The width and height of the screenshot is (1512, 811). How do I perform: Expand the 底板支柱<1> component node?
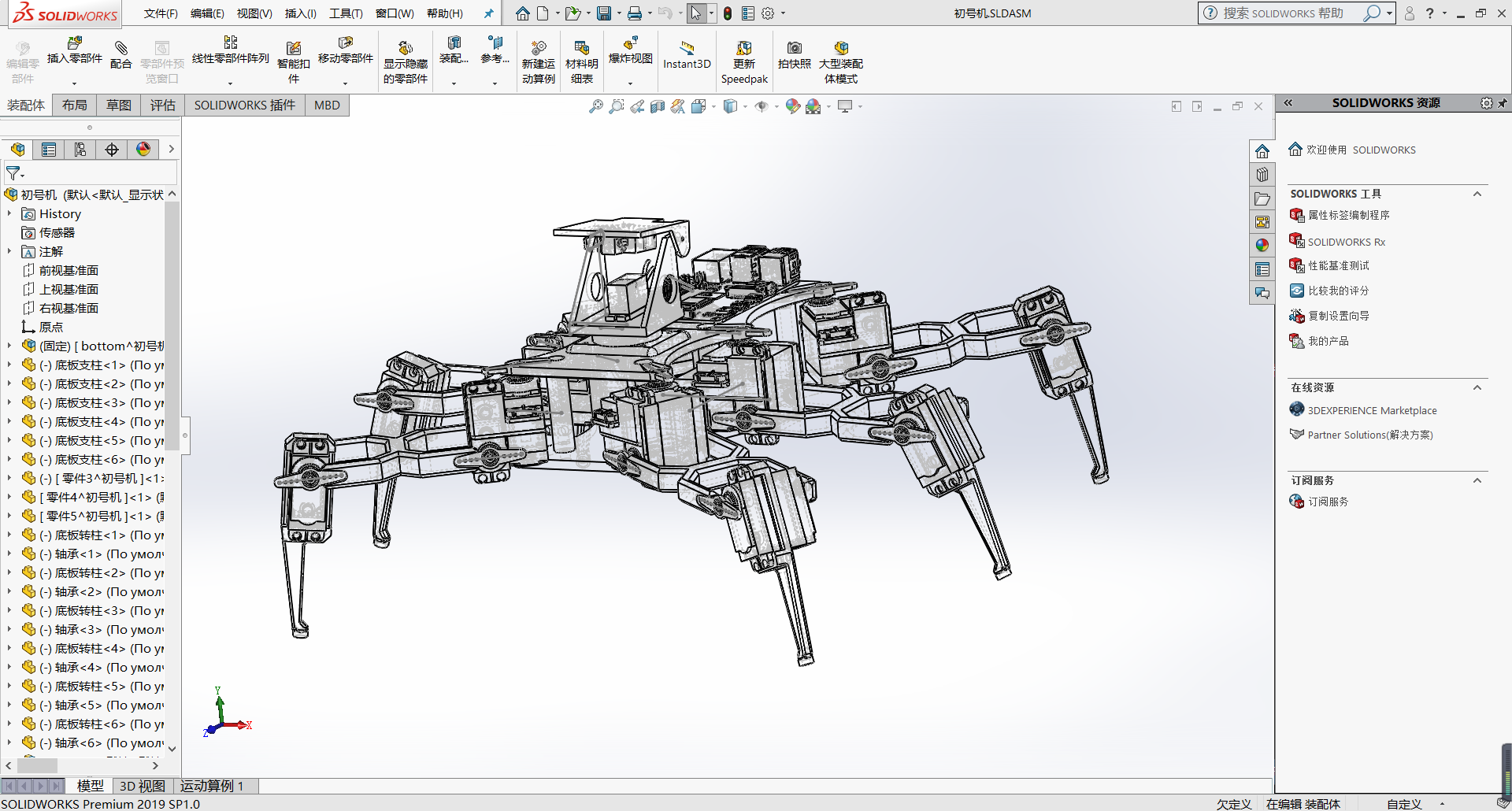(9, 365)
